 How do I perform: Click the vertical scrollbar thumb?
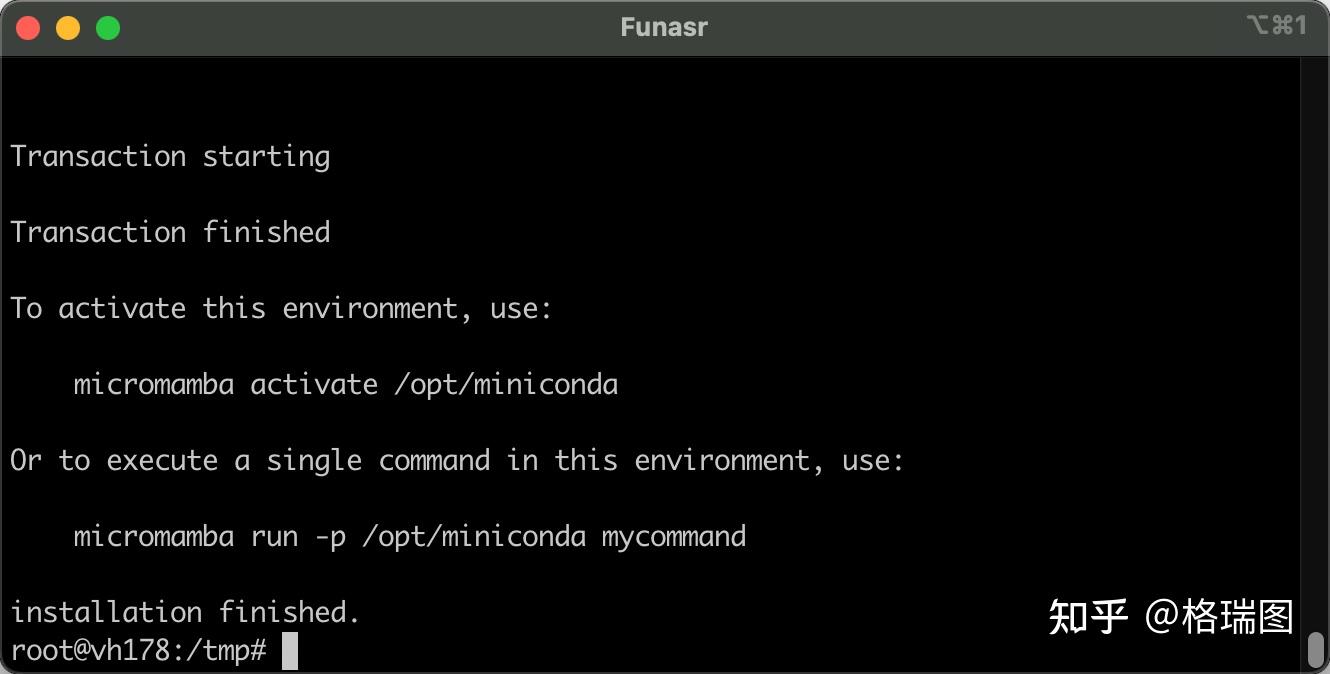point(1316,648)
